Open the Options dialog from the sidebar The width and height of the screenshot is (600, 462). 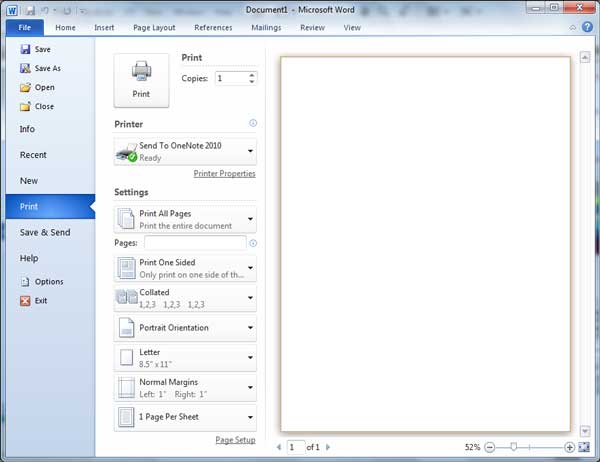point(41,282)
